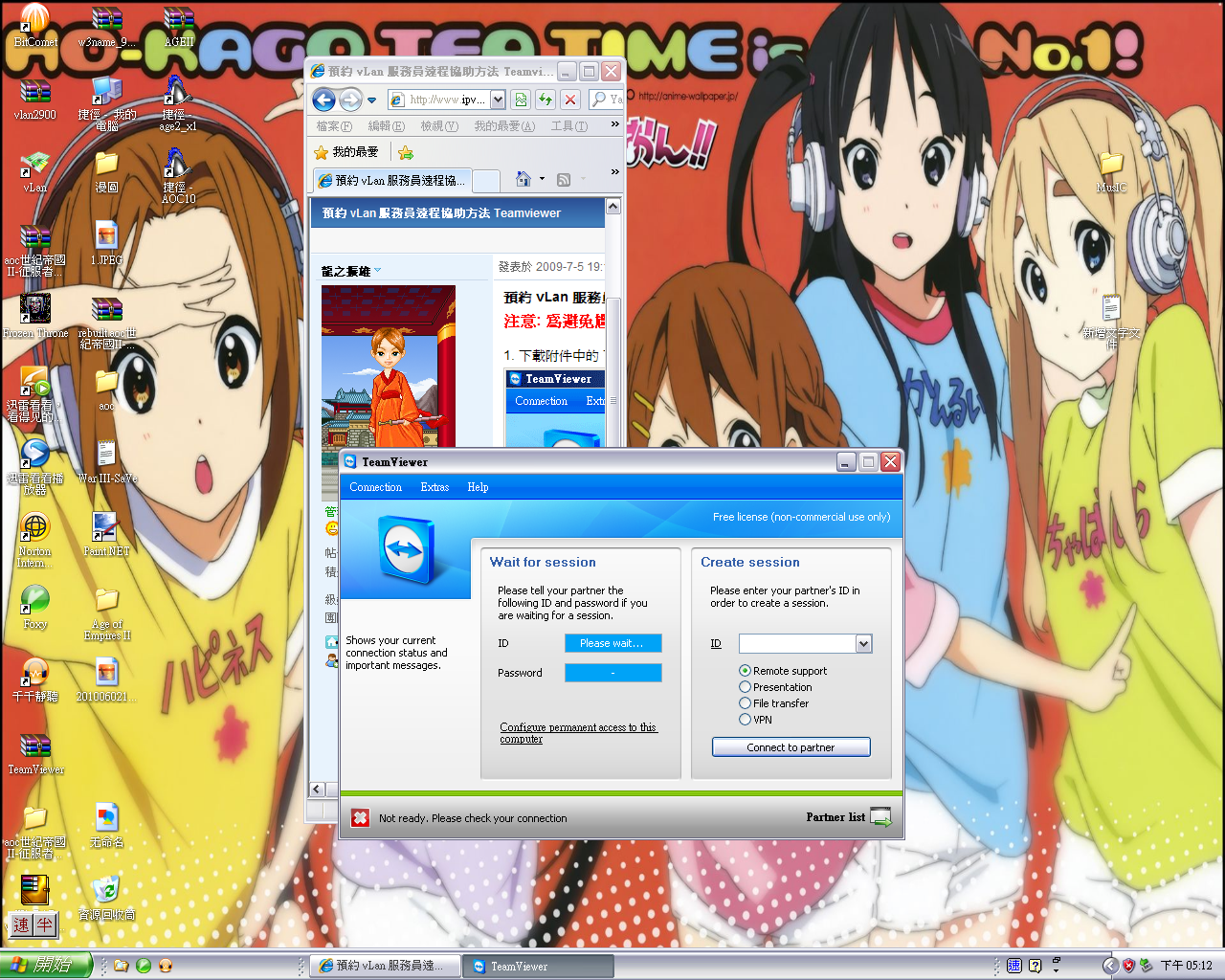The width and height of the screenshot is (1225, 980).
Task: Launch the Foxy desktop shortcut
Action: click(x=35, y=608)
